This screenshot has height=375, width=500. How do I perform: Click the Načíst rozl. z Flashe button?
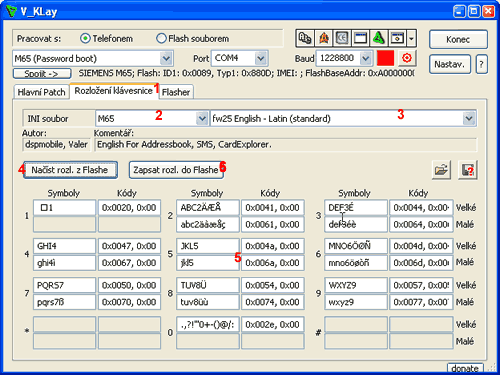coord(70,170)
